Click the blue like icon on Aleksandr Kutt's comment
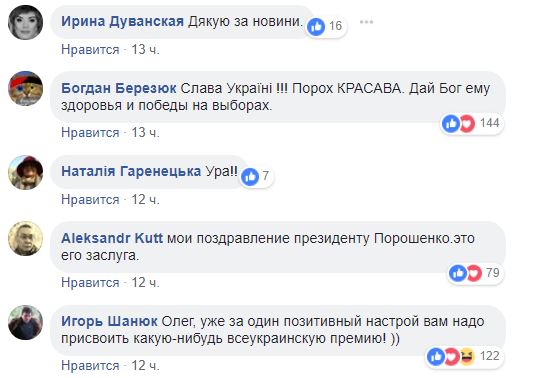Screen dimensions: 544x378 tap(458, 273)
